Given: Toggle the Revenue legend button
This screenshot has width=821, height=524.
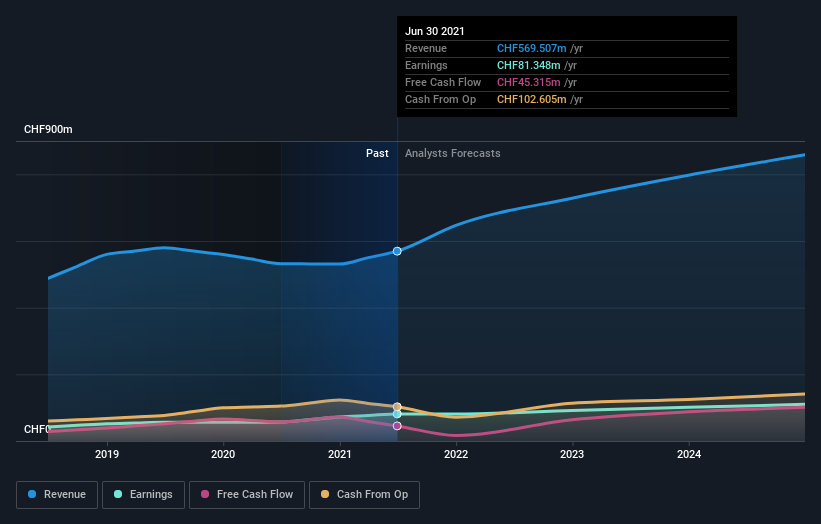Looking at the screenshot, I should [x=57, y=495].
